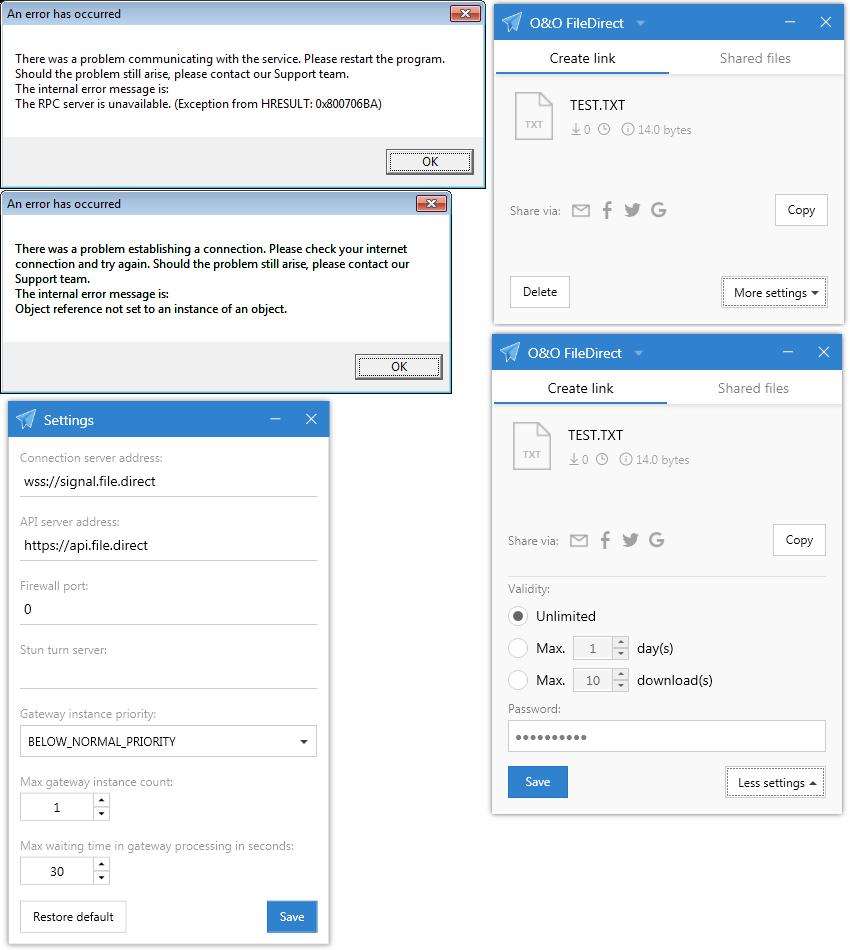Select the Max. day(s) radio button
850x950 pixels.
point(518,648)
